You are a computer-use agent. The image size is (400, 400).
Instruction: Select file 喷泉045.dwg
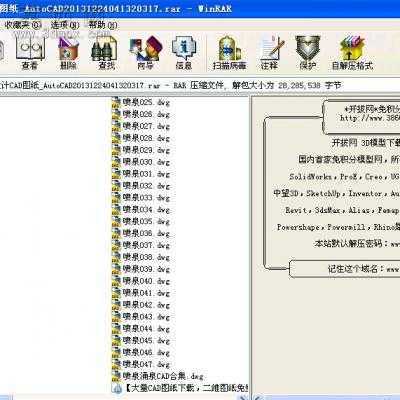[141, 340]
